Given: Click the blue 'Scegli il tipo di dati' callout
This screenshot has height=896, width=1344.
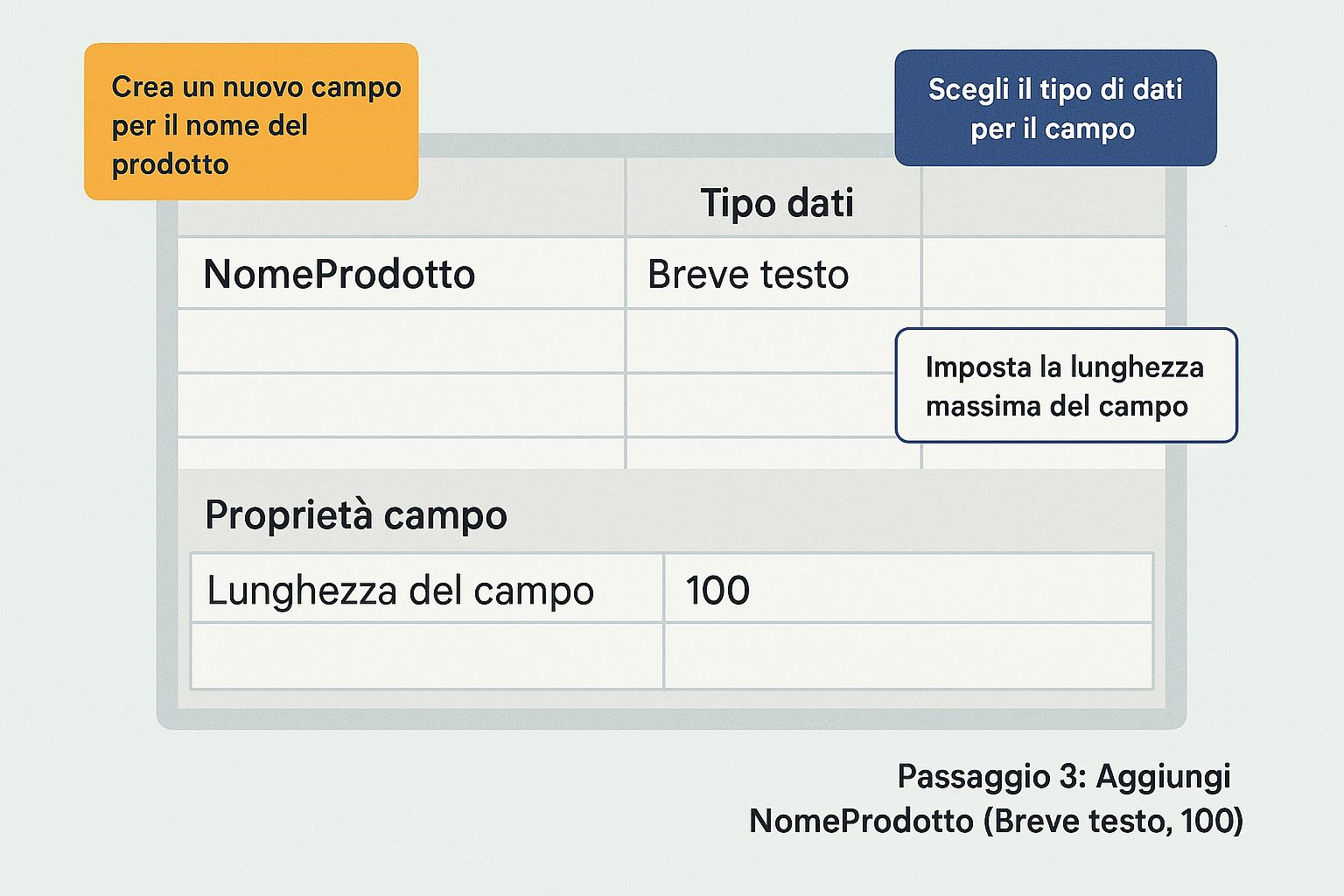Looking at the screenshot, I should 1054,108.
